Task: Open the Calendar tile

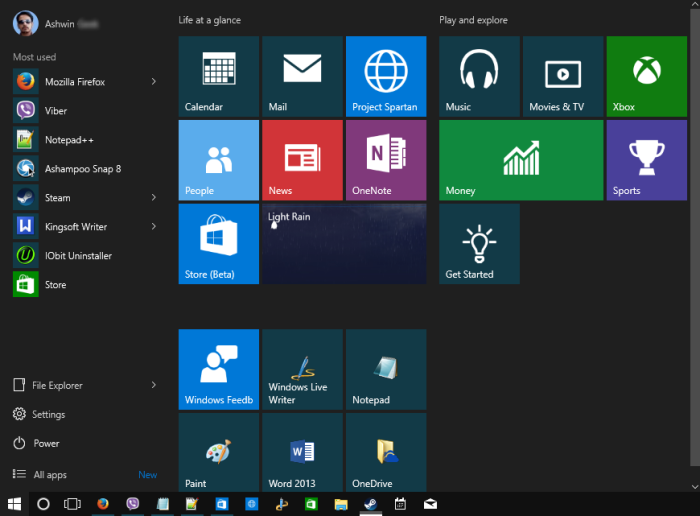Action: [219, 76]
